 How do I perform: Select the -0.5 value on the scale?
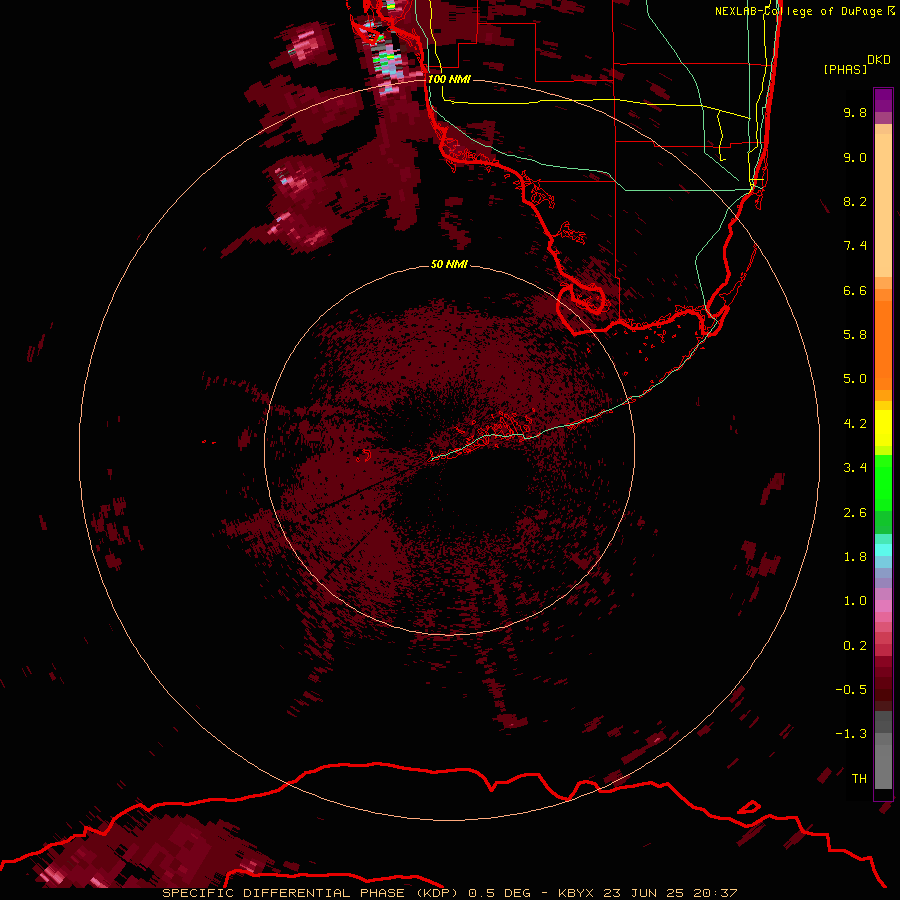point(851,690)
